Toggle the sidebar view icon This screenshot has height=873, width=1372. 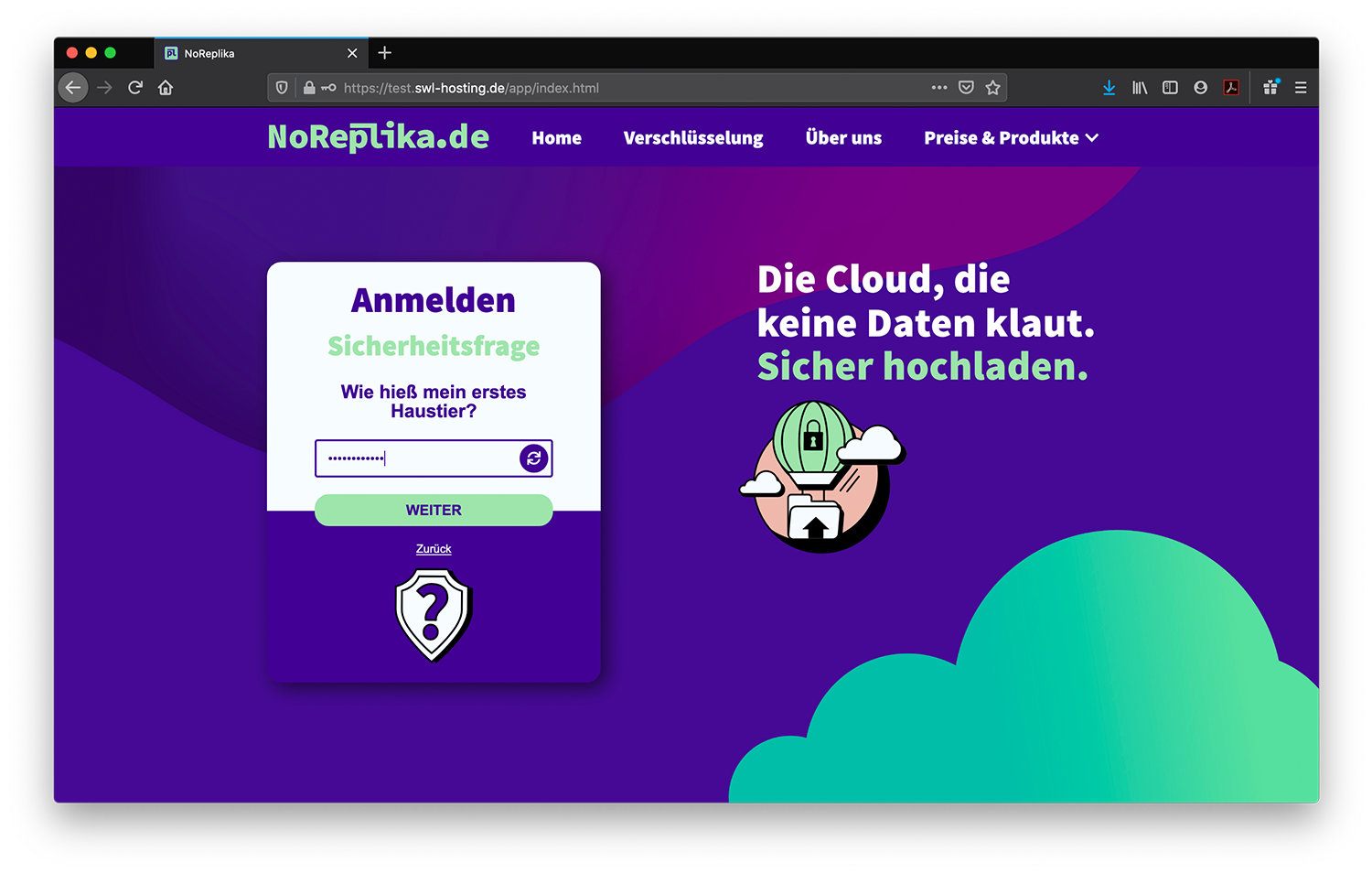coord(1170,88)
